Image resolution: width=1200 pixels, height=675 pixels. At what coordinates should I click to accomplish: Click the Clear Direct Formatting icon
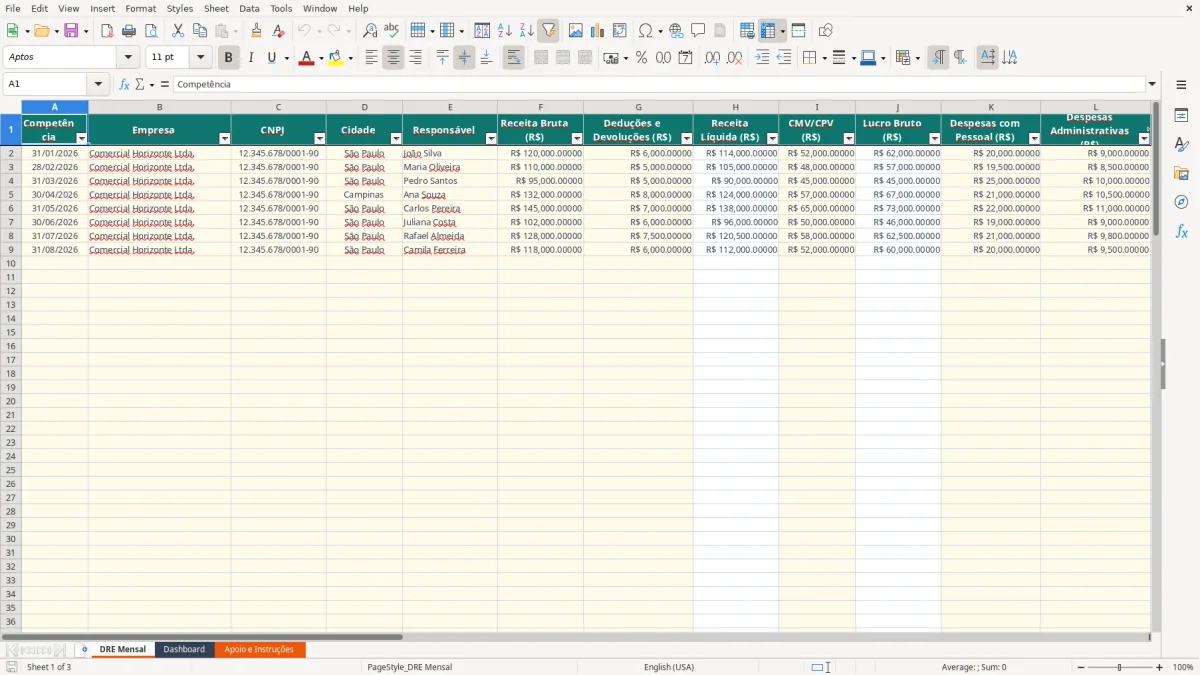(x=279, y=31)
